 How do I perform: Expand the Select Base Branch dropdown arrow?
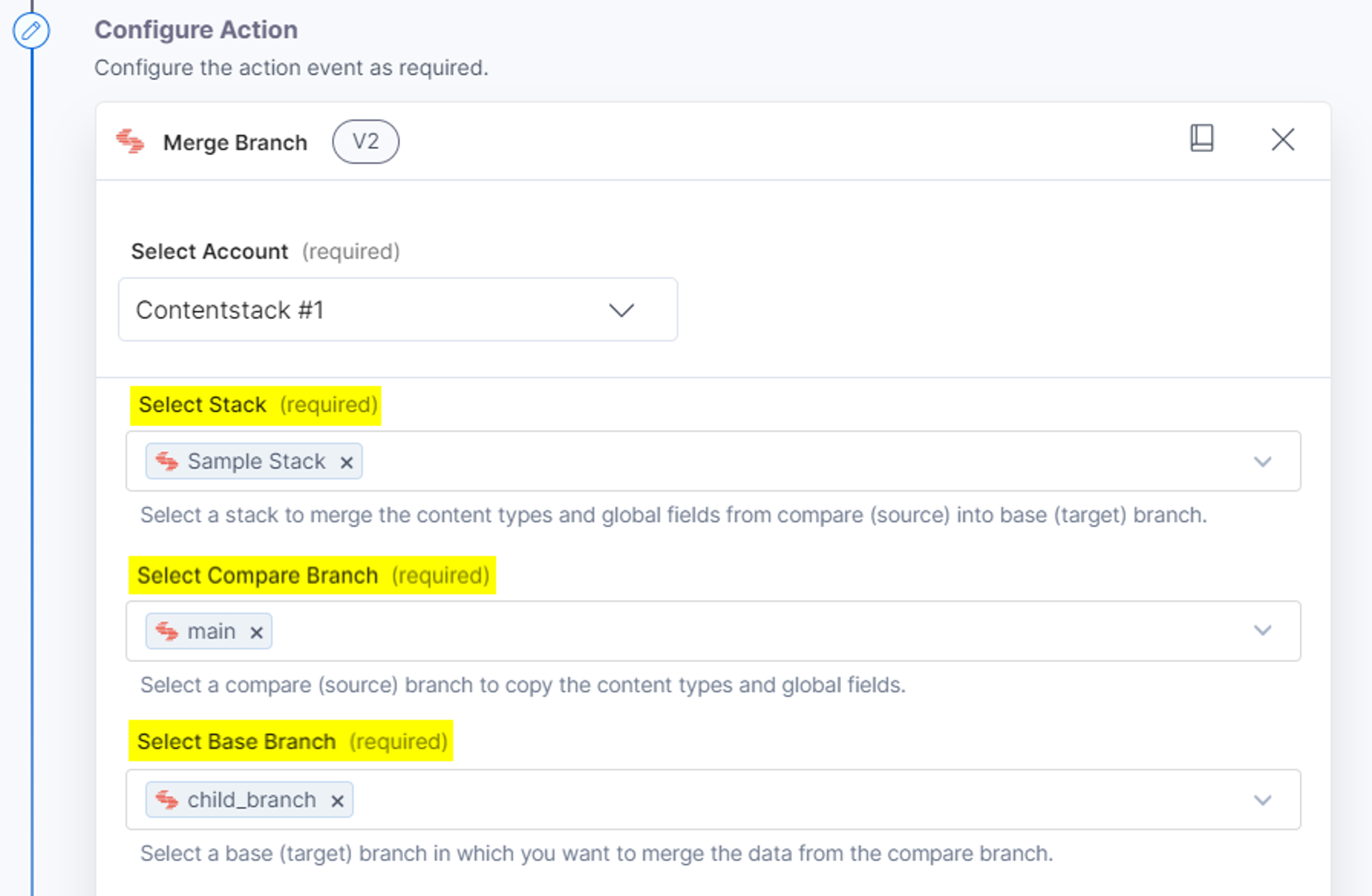click(1262, 800)
